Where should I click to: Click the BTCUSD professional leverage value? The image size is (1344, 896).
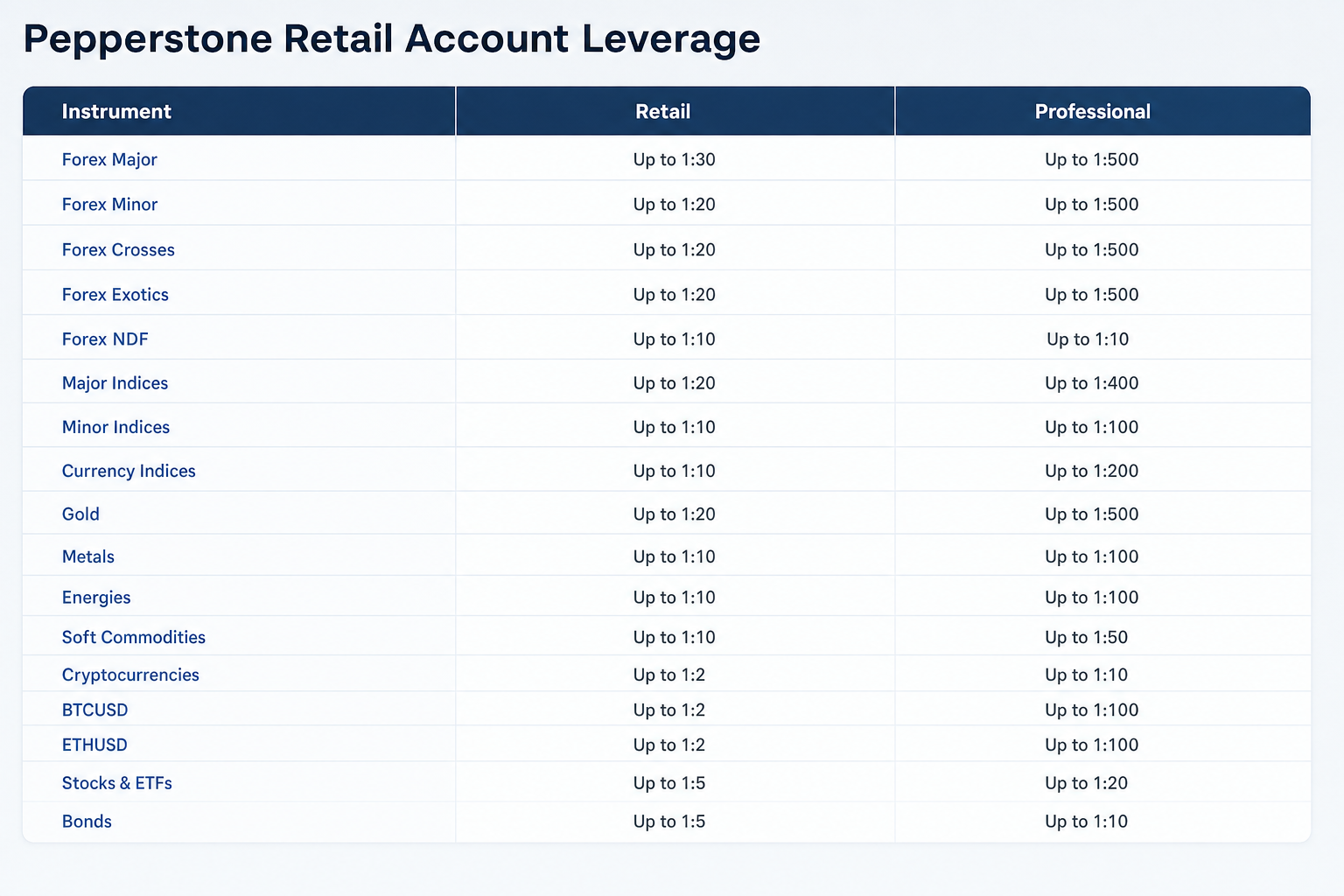click(1092, 710)
